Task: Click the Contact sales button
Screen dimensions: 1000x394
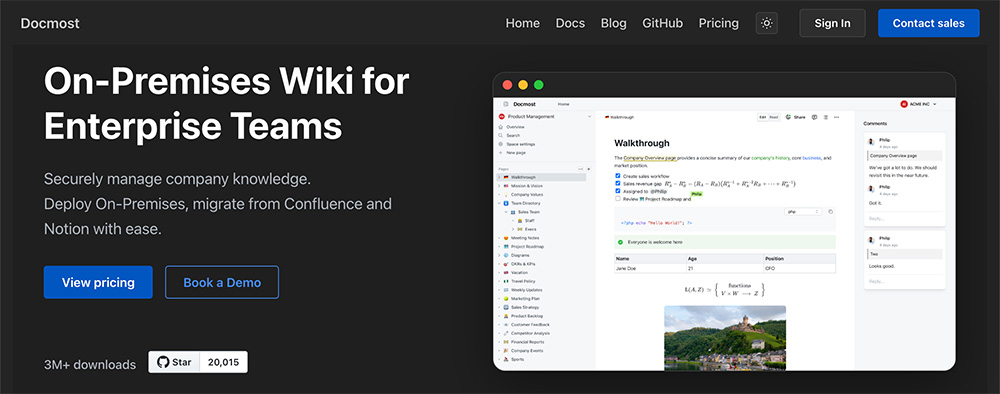Action: [929, 23]
